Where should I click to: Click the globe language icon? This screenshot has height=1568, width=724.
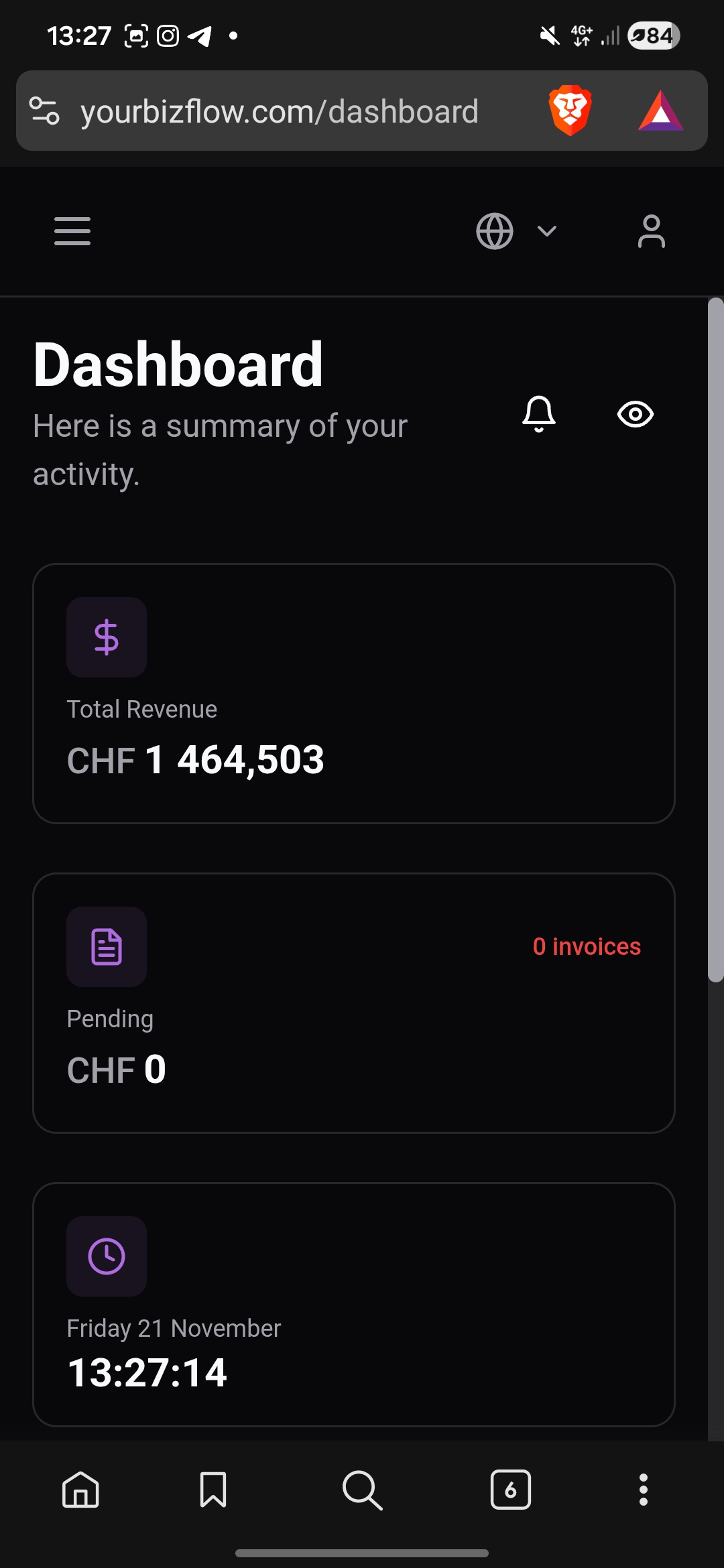click(495, 231)
